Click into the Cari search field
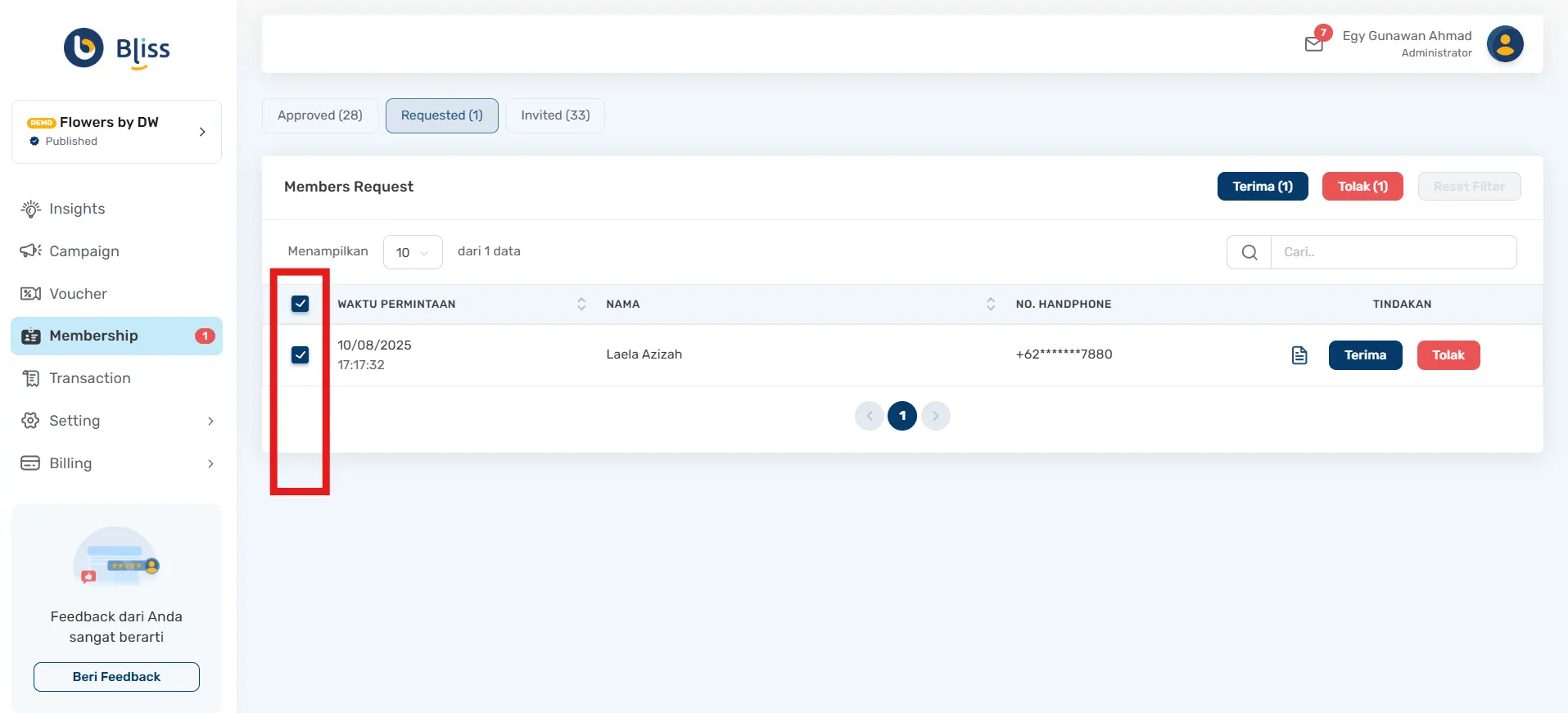The image size is (1568, 713). pyautogui.click(x=1392, y=252)
